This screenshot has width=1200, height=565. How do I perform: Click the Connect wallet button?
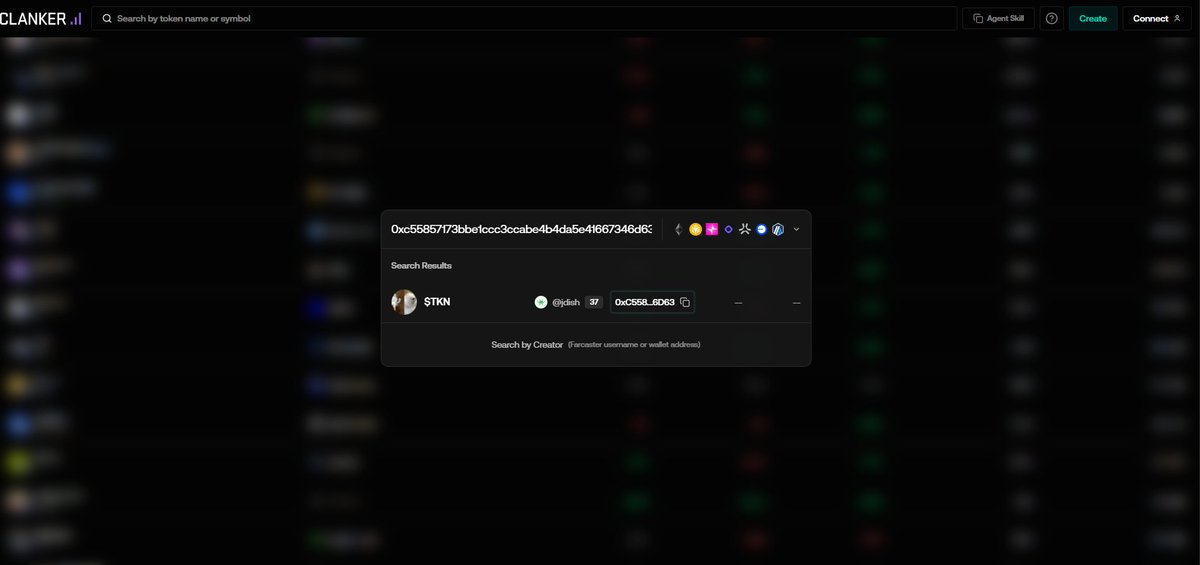[1157, 18]
